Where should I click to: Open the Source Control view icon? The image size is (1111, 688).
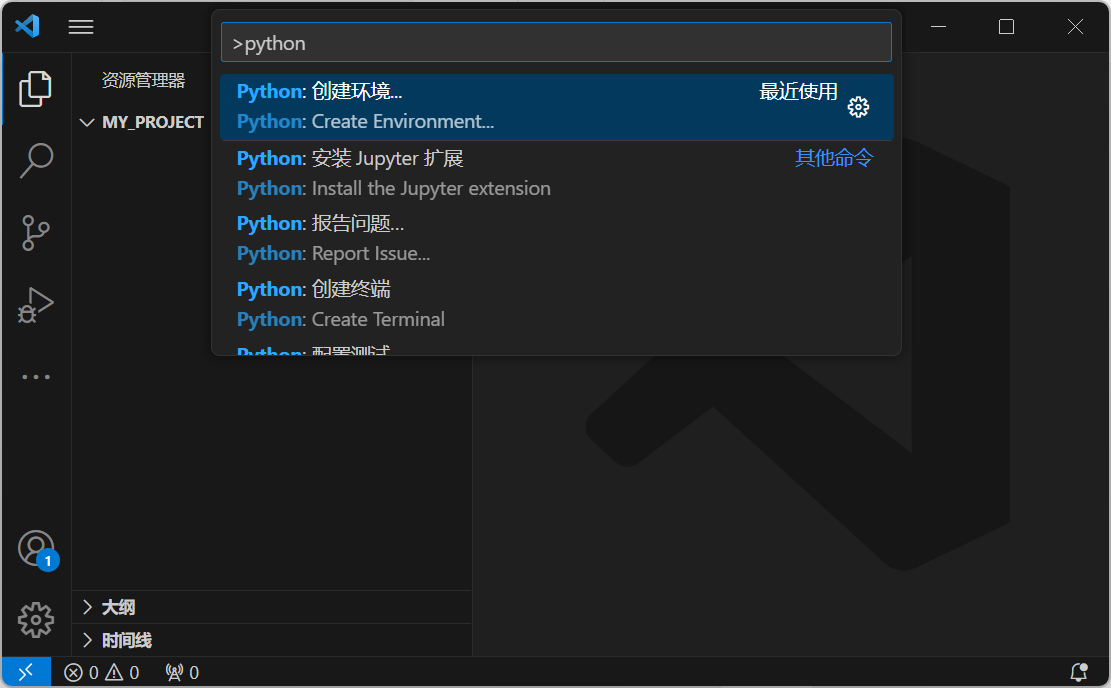pyautogui.click(x=36, y=232)
